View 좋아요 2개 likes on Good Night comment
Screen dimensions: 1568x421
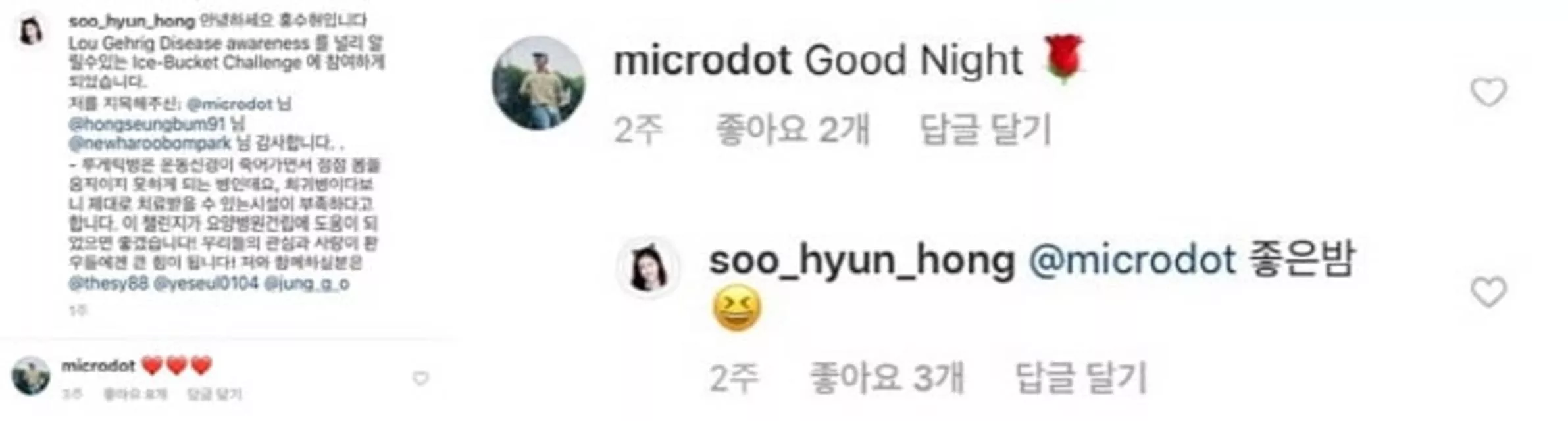[792, 130]
